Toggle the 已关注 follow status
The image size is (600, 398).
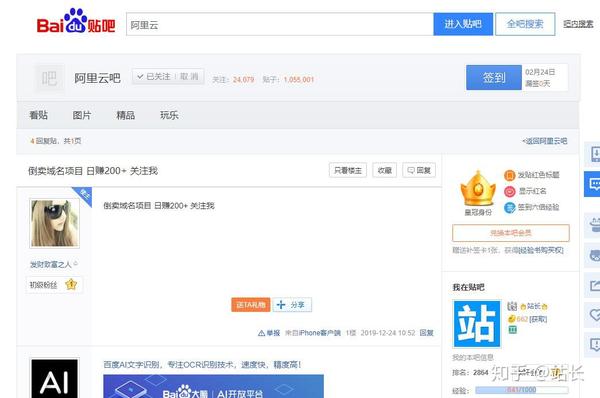click(154, 77)
